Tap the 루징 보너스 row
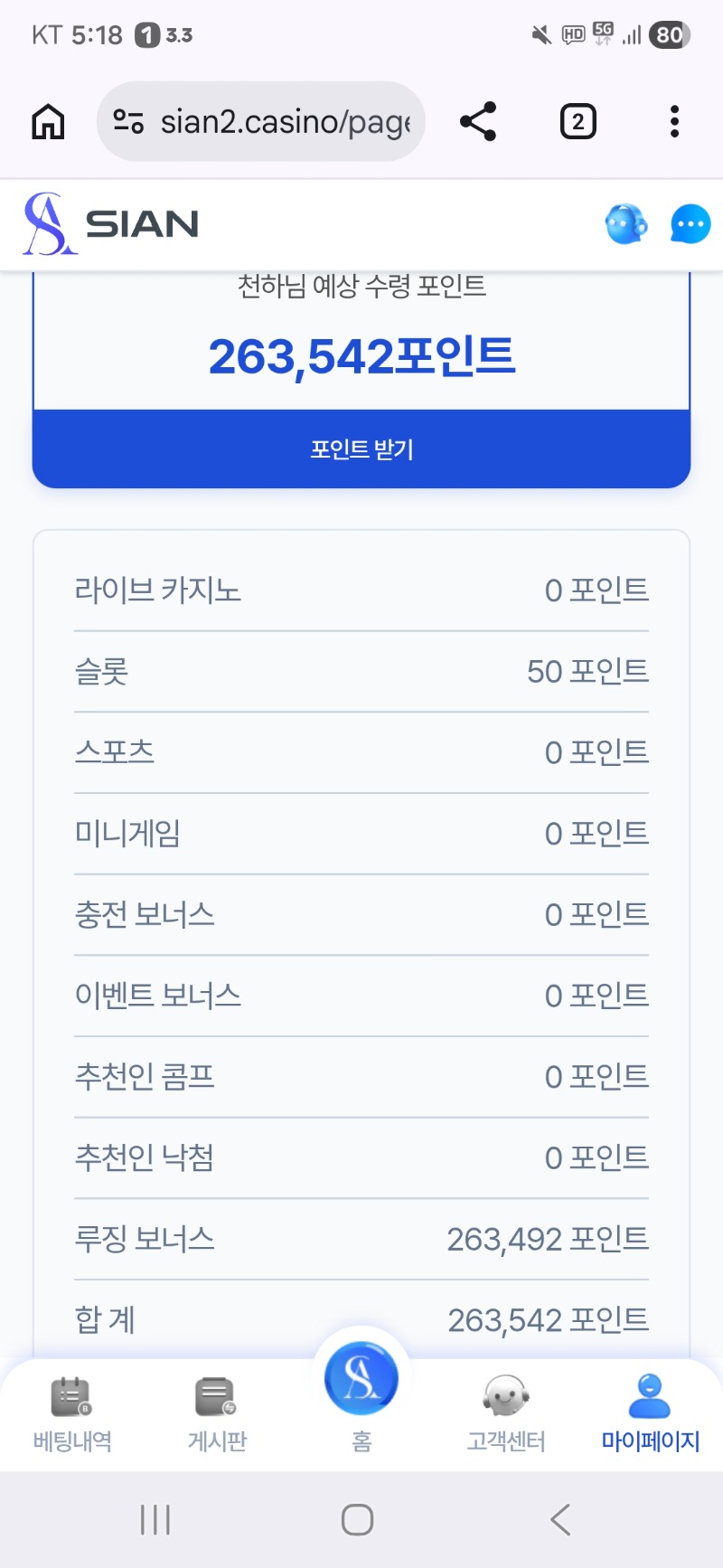The height and width of the screenshot is (1568, 723). coord(361,1239)
